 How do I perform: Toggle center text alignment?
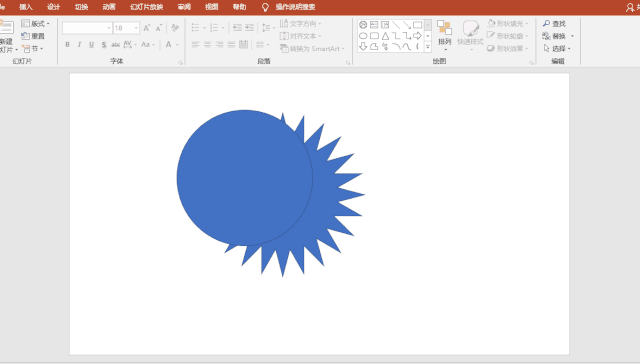(x=207, y=44)
